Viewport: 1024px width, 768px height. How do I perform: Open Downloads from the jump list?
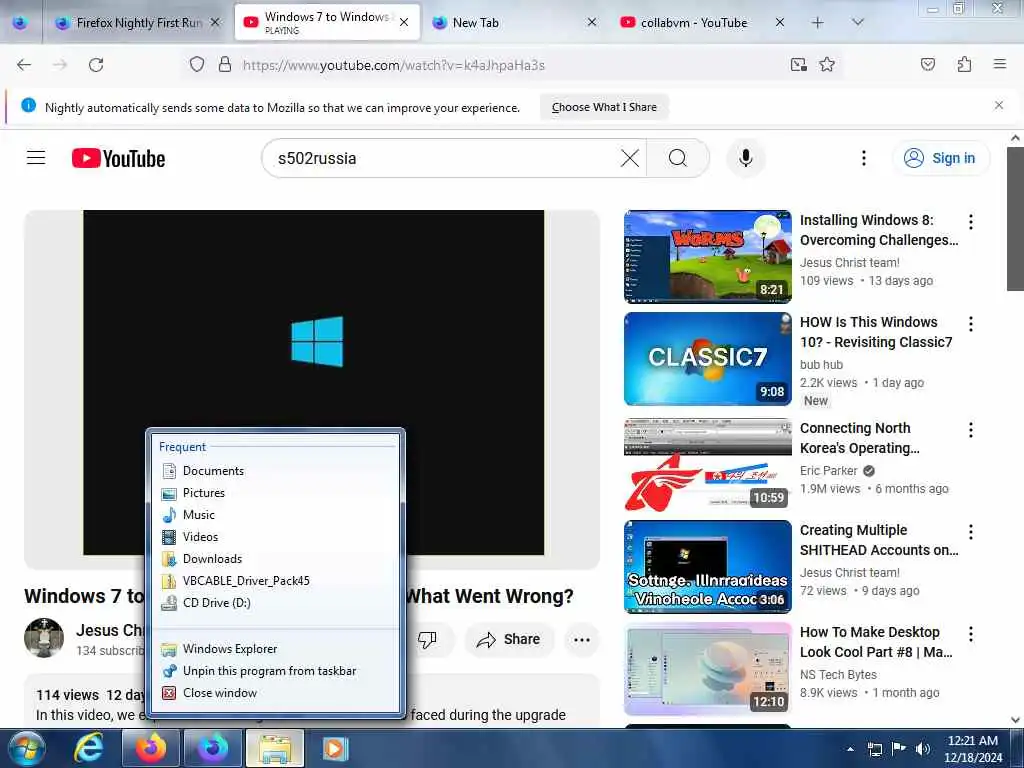275,558
